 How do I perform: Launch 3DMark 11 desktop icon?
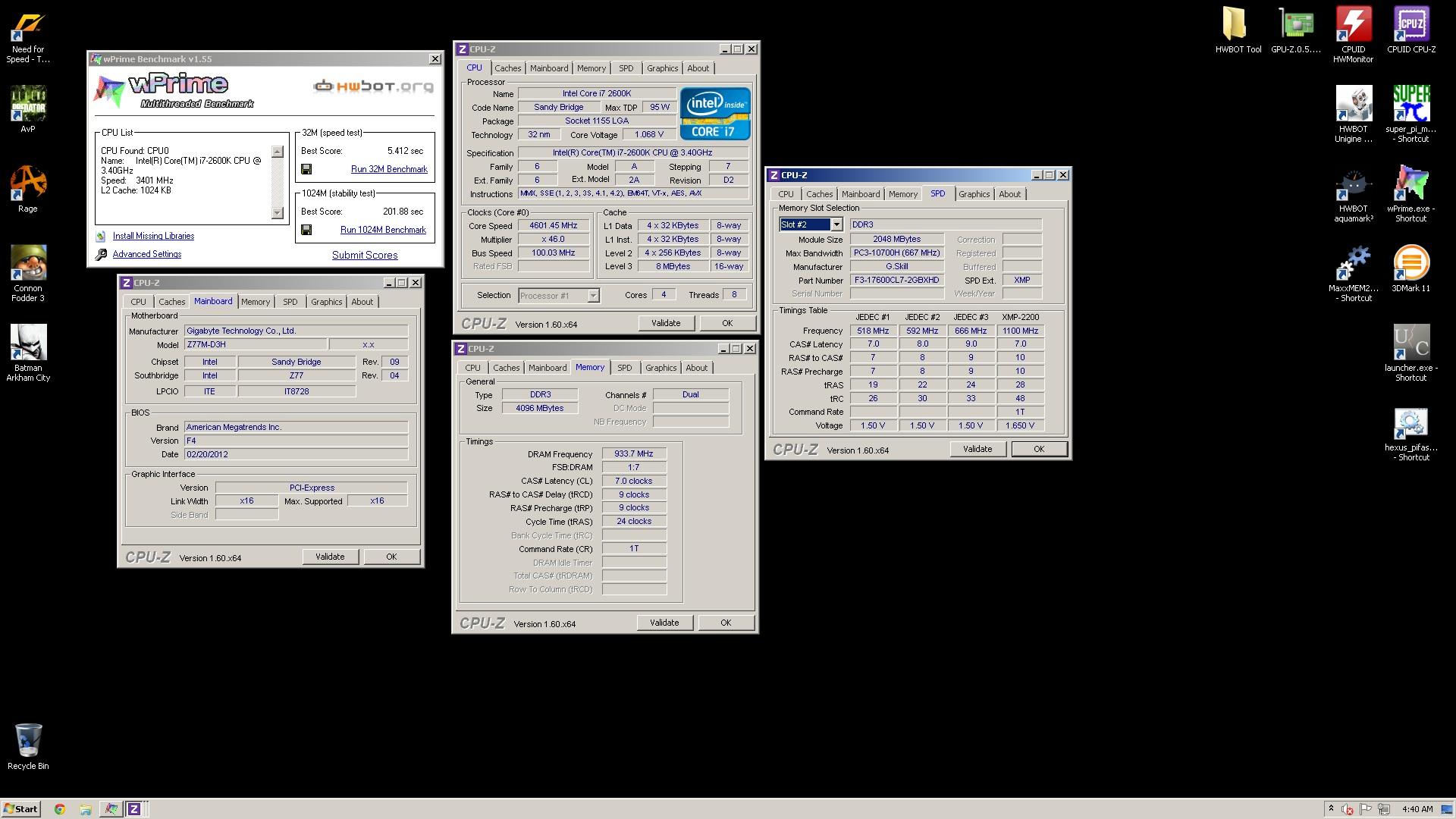(x=1411, y=269)
